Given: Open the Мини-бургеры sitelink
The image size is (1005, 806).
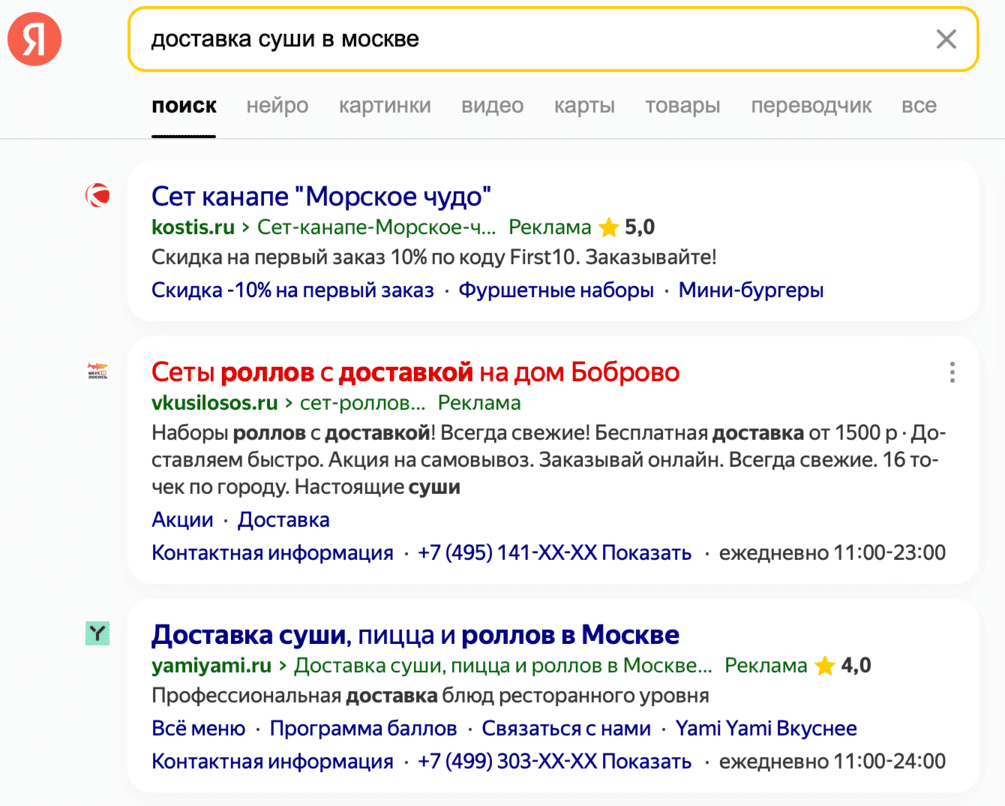Looking at the screenshot, I should 751,290.
